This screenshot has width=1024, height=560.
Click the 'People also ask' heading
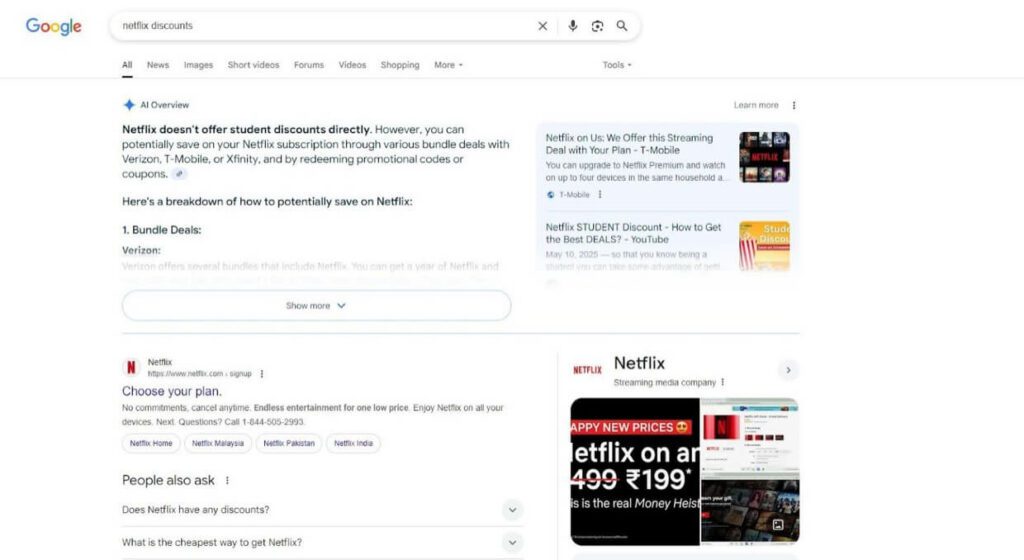(168, 480)
